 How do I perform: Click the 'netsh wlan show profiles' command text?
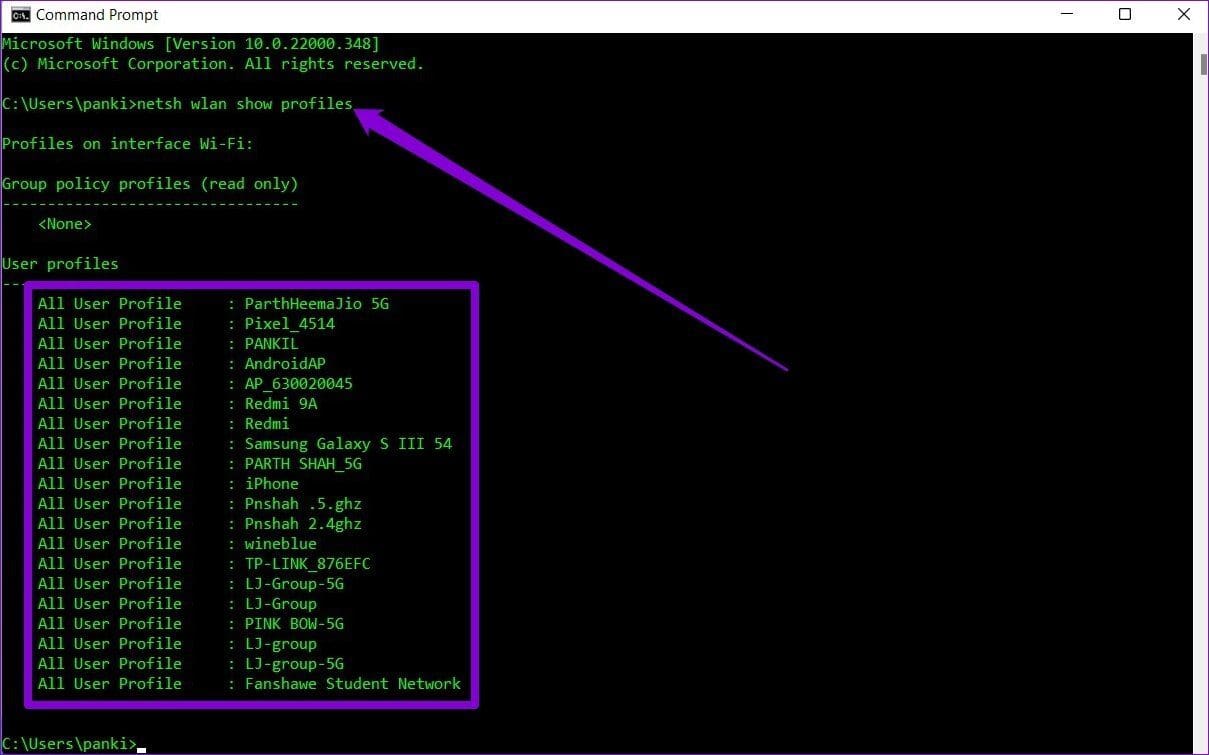coord(245,104)
